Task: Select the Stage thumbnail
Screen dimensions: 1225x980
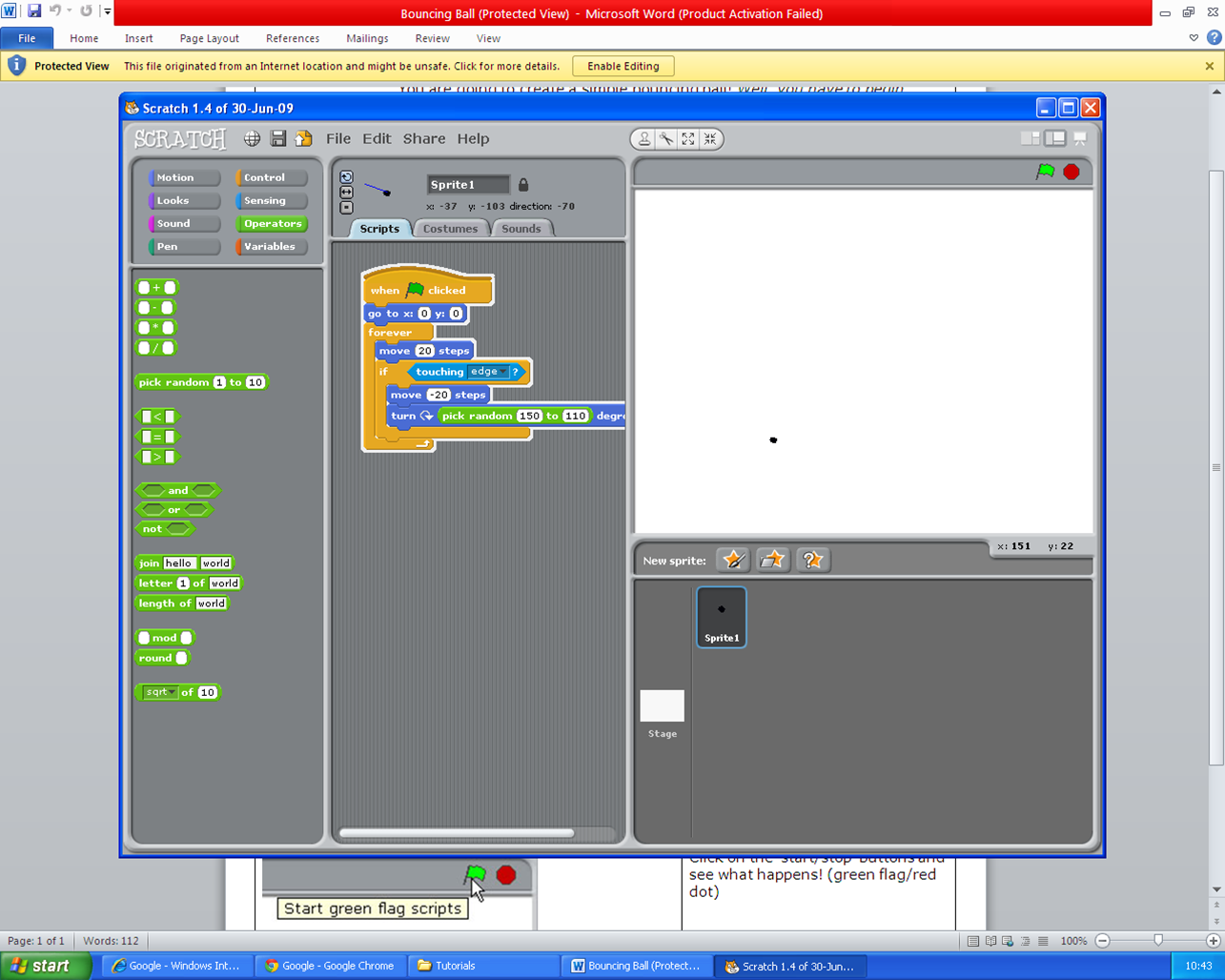Action: coord(662,705)
